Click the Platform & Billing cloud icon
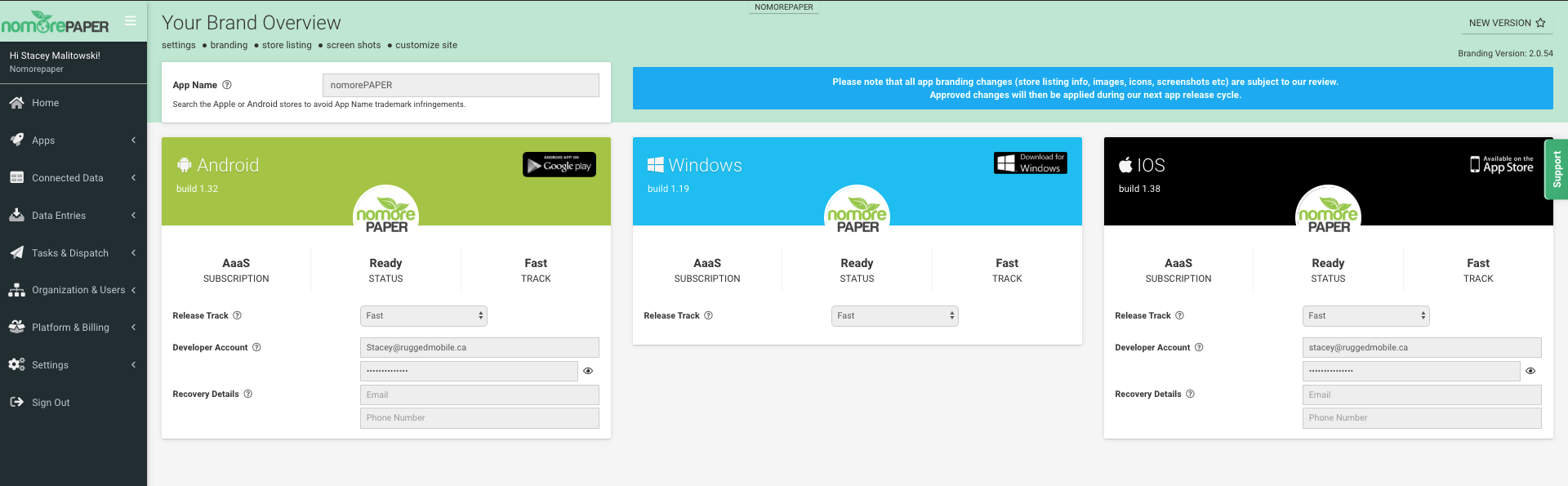 [x=16, y=327]
